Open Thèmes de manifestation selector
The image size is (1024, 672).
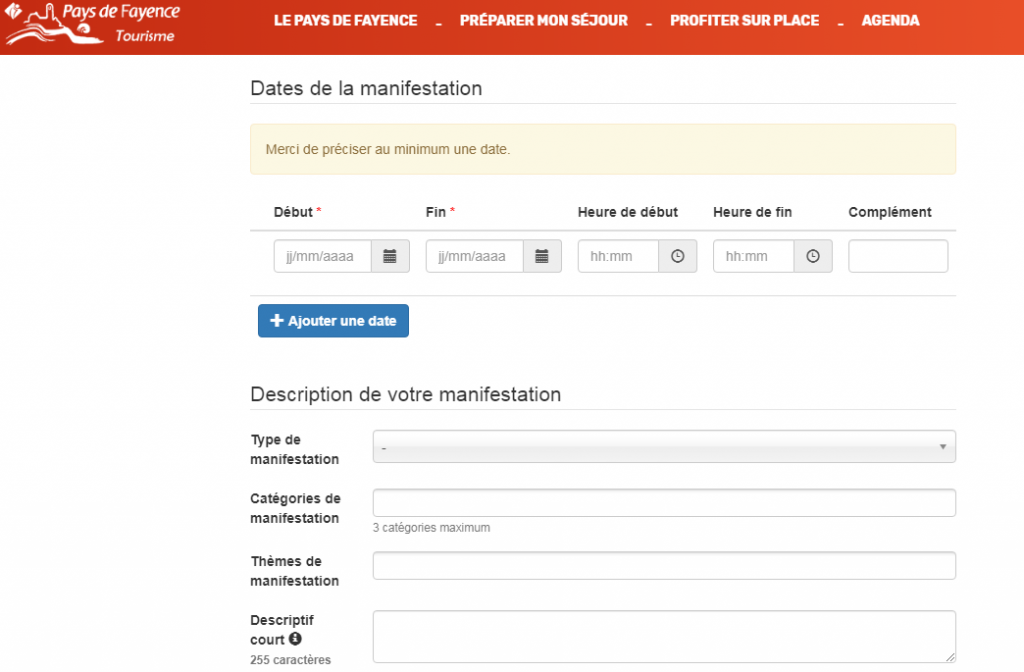tap(664, 566)
